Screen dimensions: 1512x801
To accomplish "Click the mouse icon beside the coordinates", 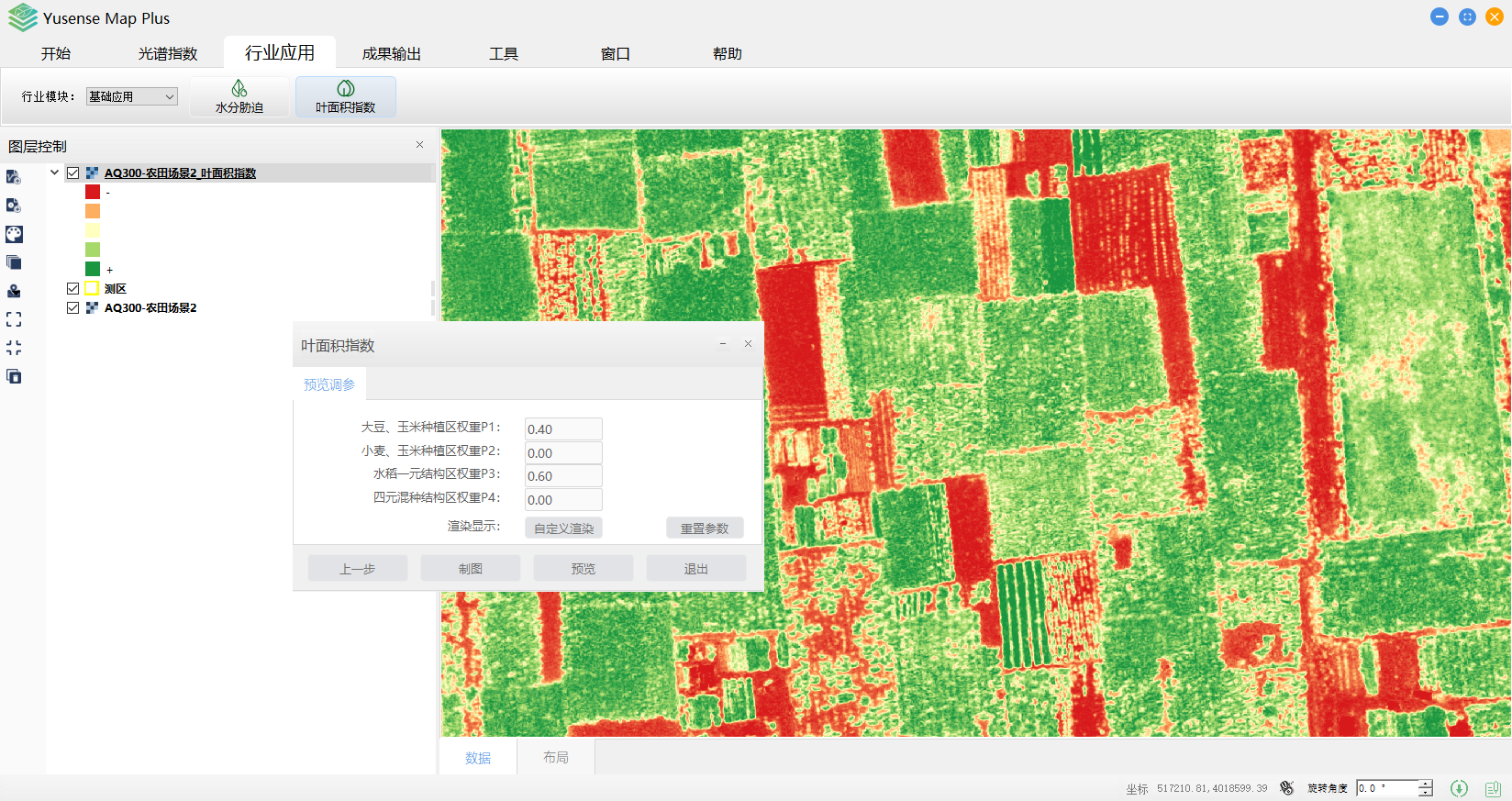I will 1287,788.
